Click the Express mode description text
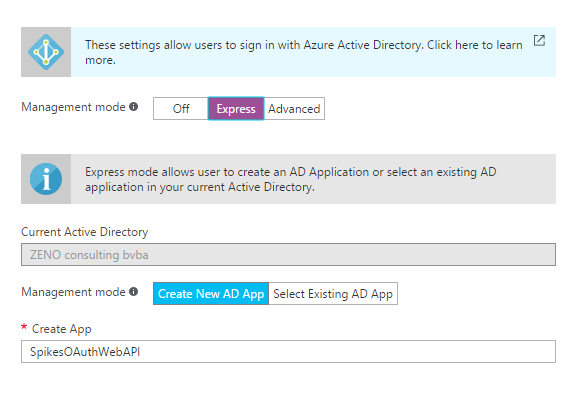This screenshot has width=574, height=396. 291,179
